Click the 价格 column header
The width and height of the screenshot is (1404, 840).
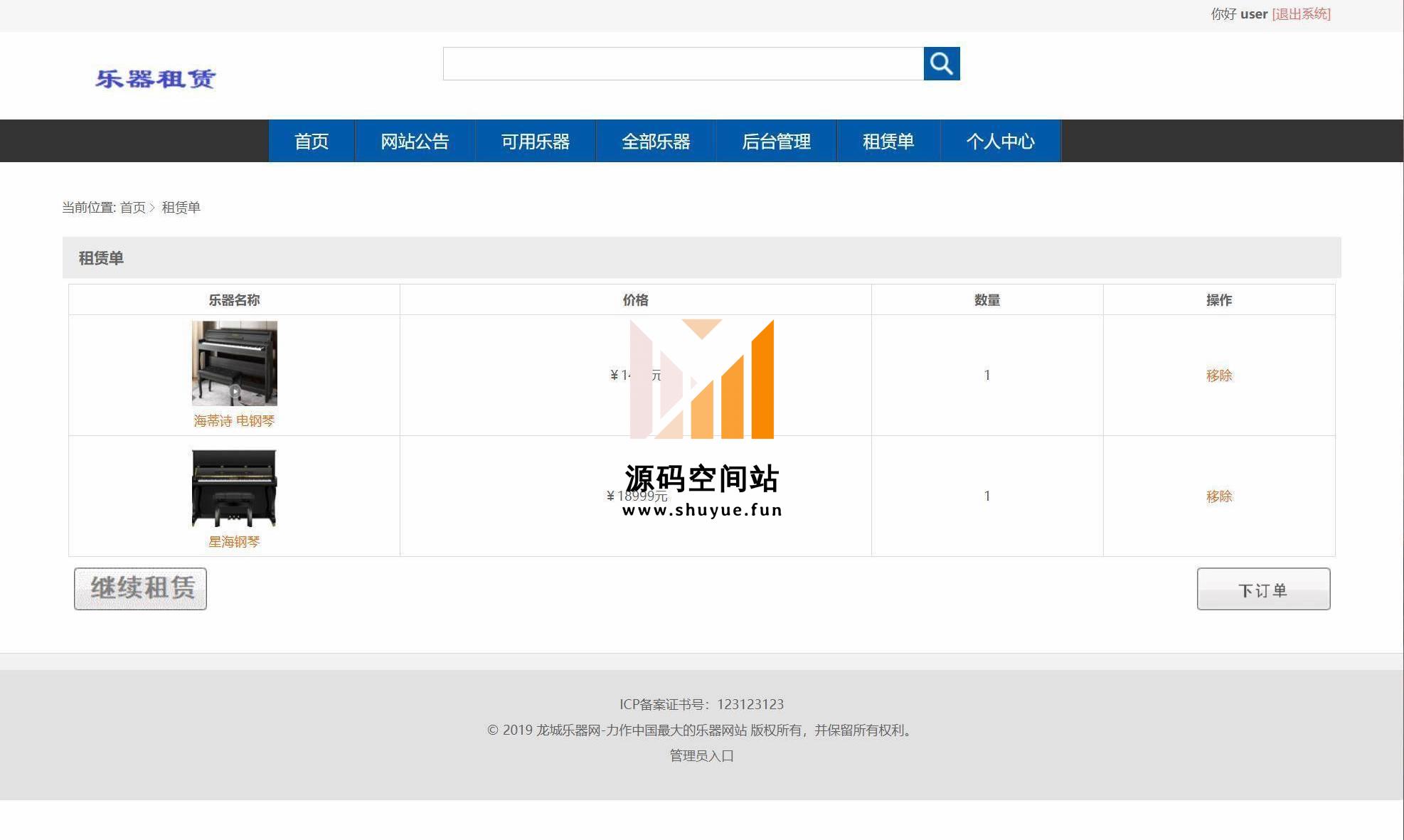(x=635, y=300)
